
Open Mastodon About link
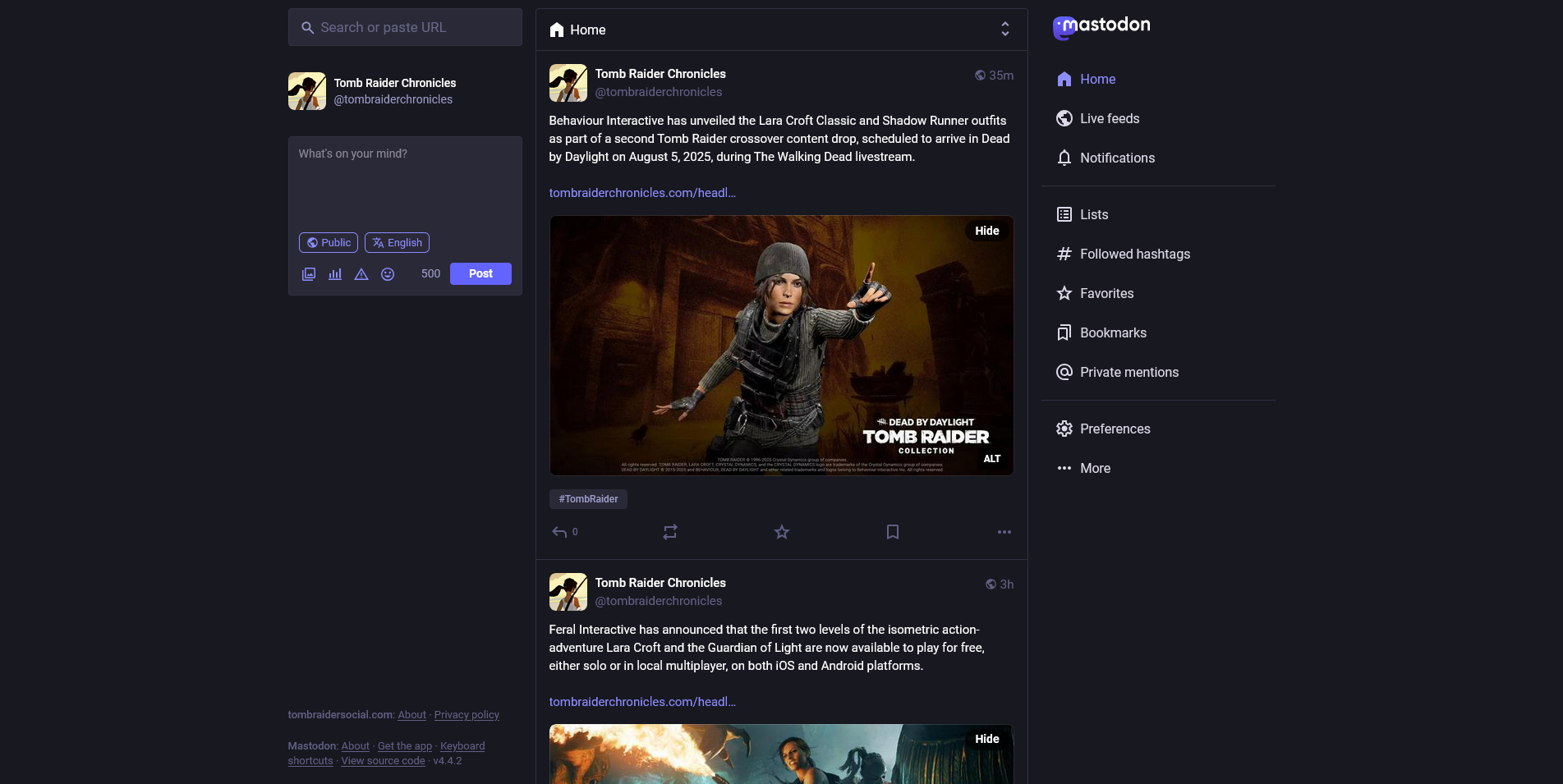pos(355,746)
